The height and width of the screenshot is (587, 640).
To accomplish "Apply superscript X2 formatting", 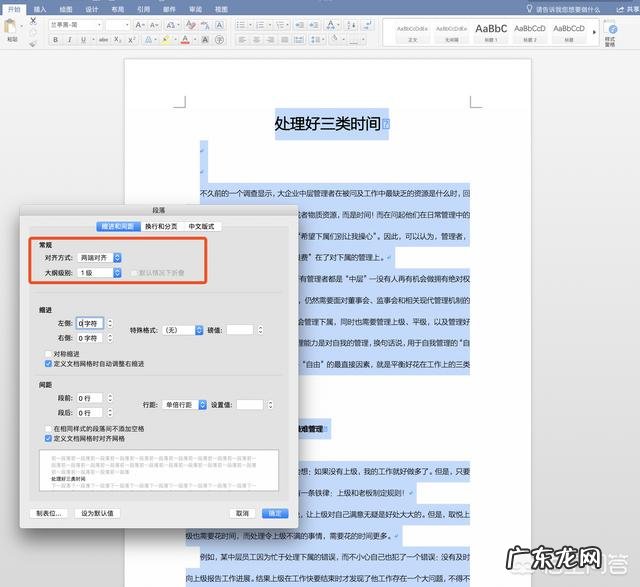I will point(131,40).
